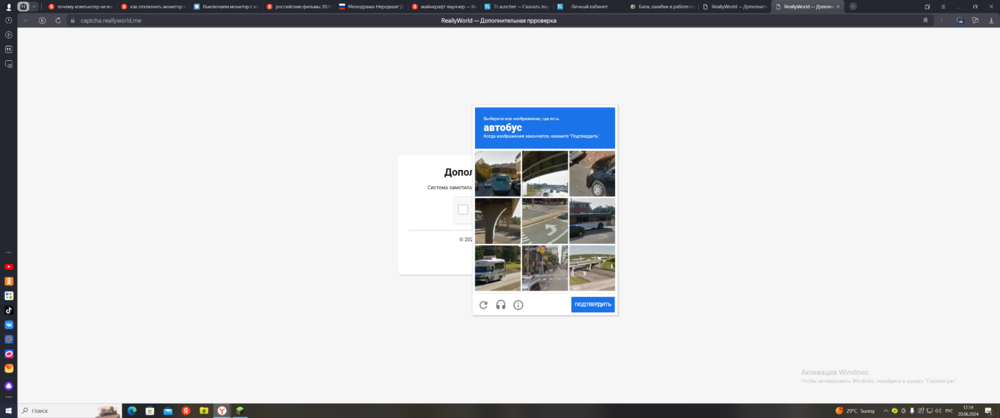Open YouTube from the browser sidebar
Screen dimensions: 1000x418
pos(9,267)
